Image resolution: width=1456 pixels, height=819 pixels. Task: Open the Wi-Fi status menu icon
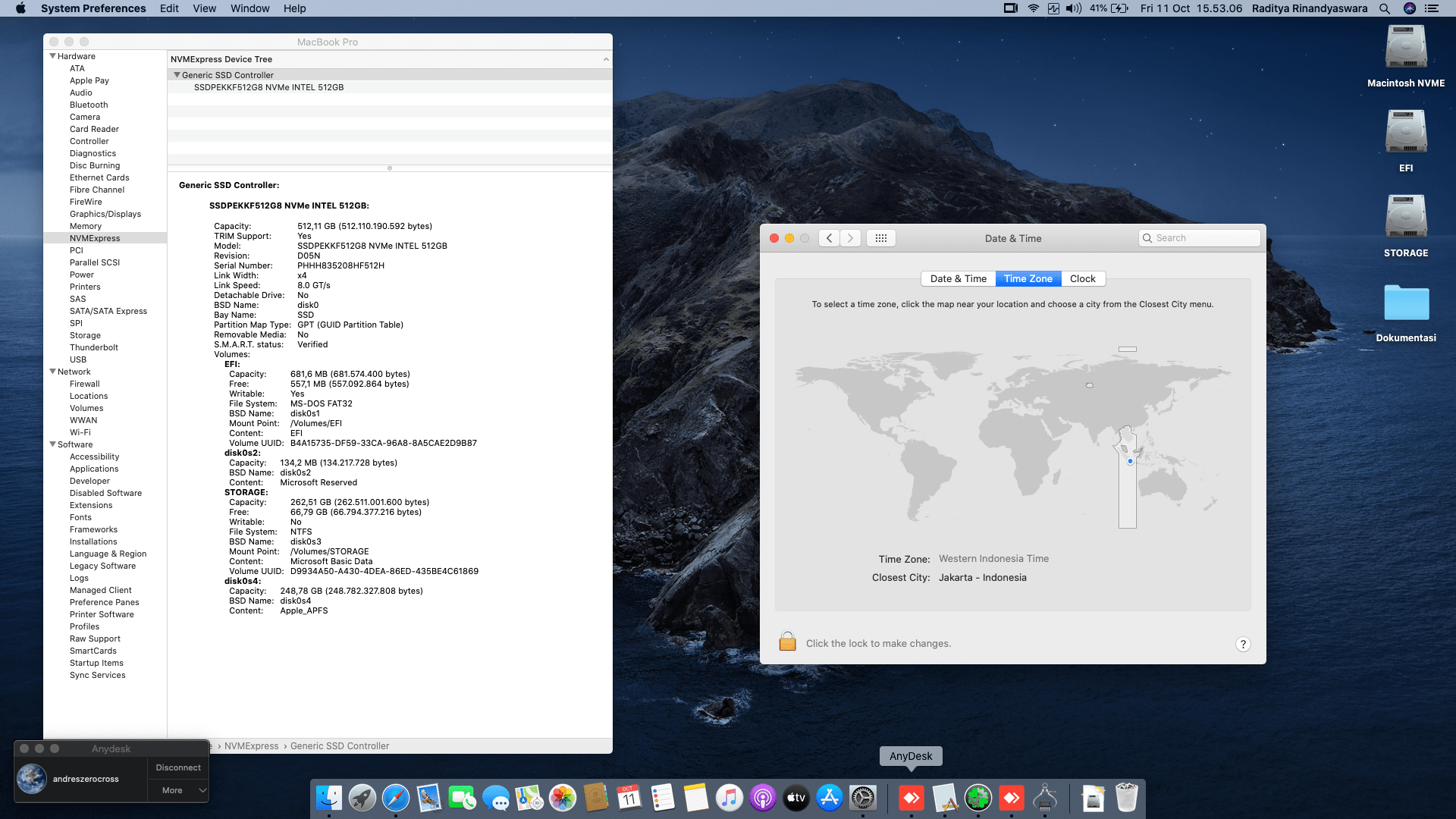[1033, 8]
